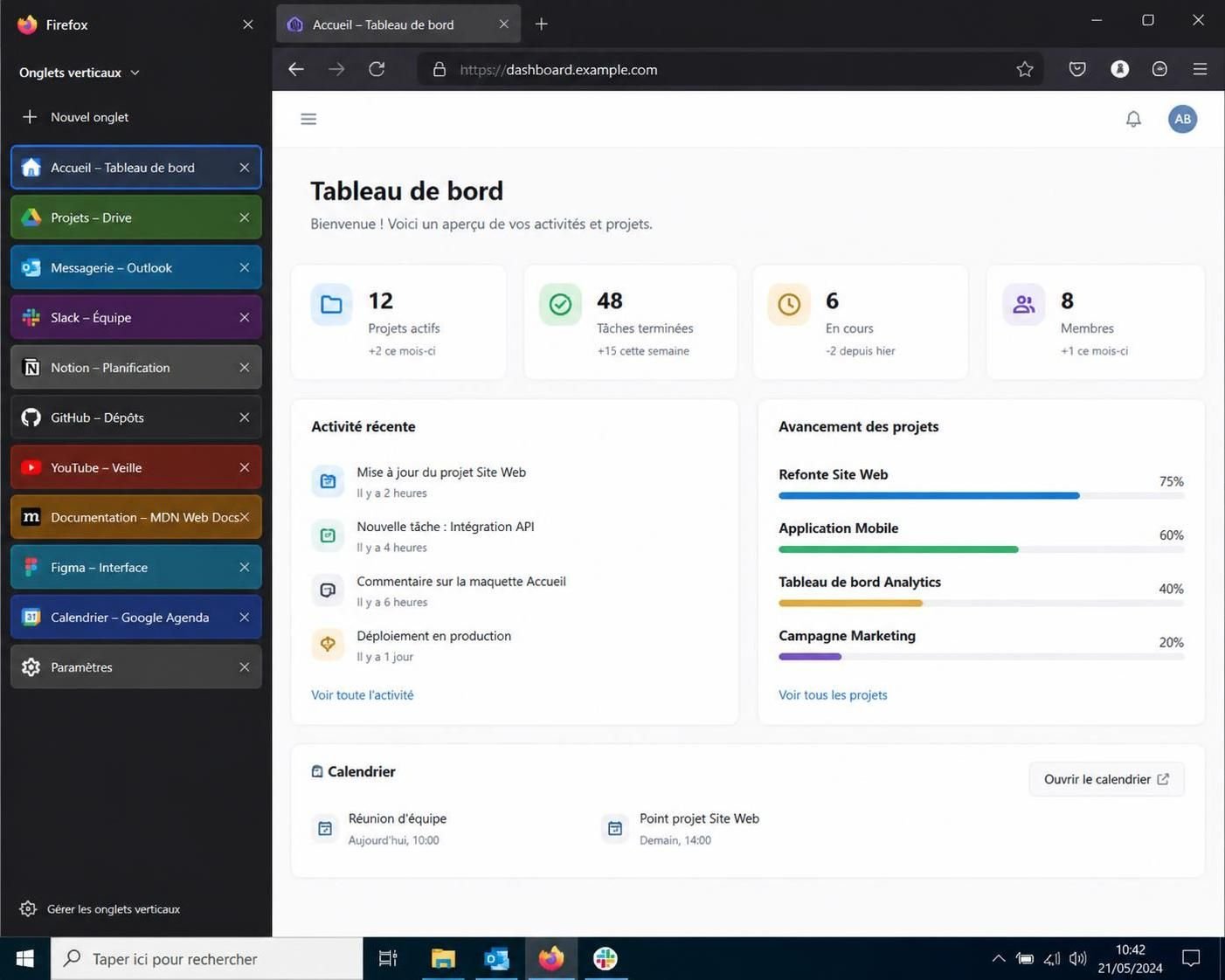
Task: Click Gérer les onglets verticaux
Action: (100, 909)
